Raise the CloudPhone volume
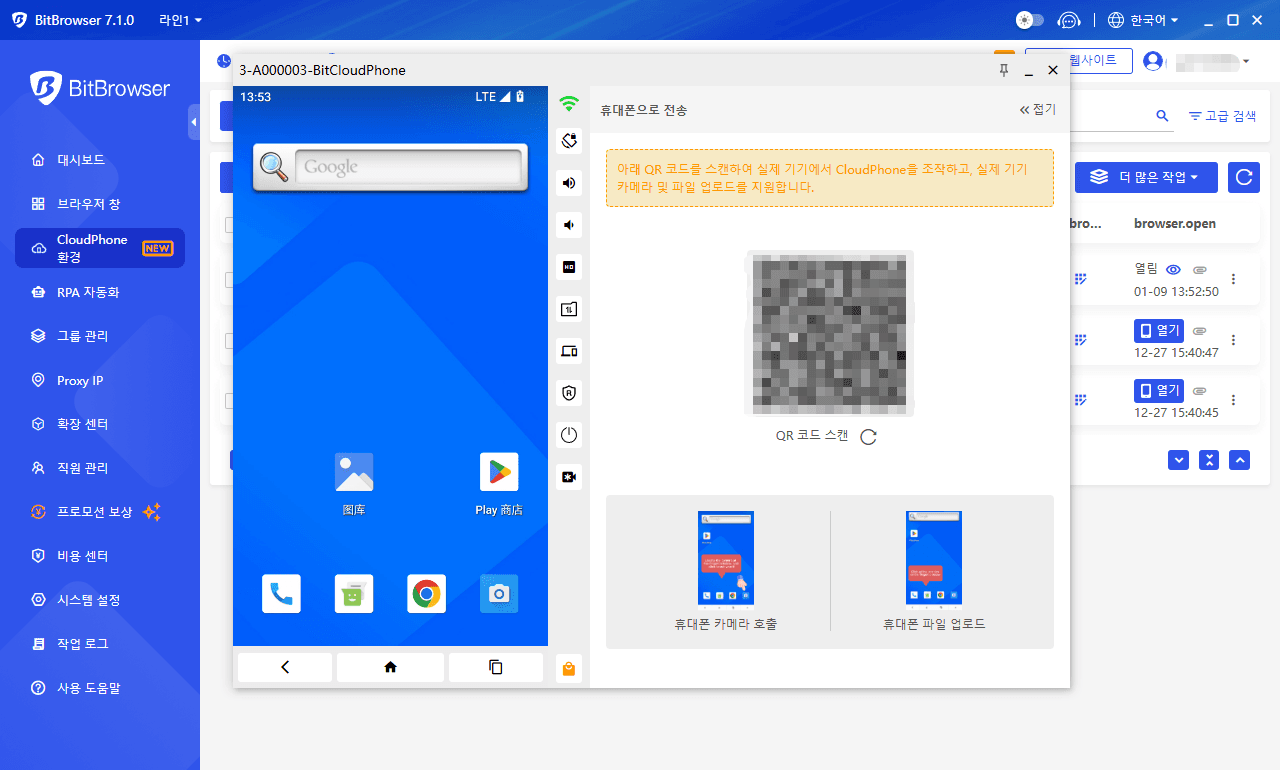1280x770 pixels. [x=569, y=183]
